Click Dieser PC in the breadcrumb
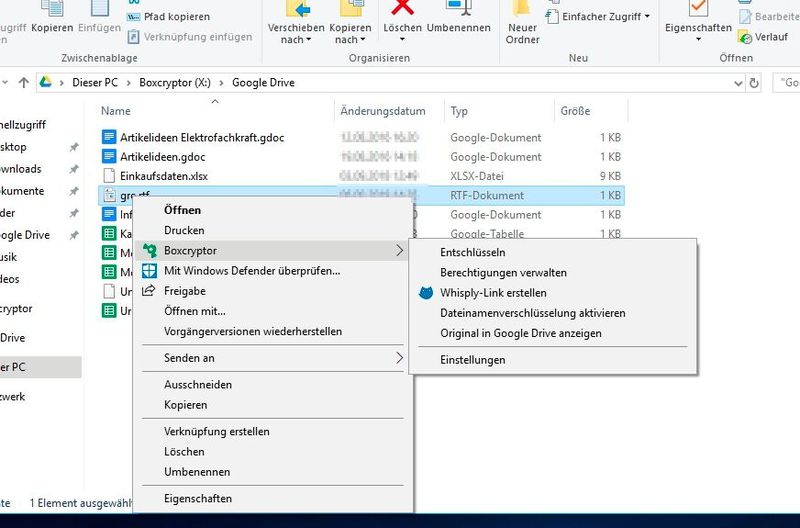 pos(95,83)
